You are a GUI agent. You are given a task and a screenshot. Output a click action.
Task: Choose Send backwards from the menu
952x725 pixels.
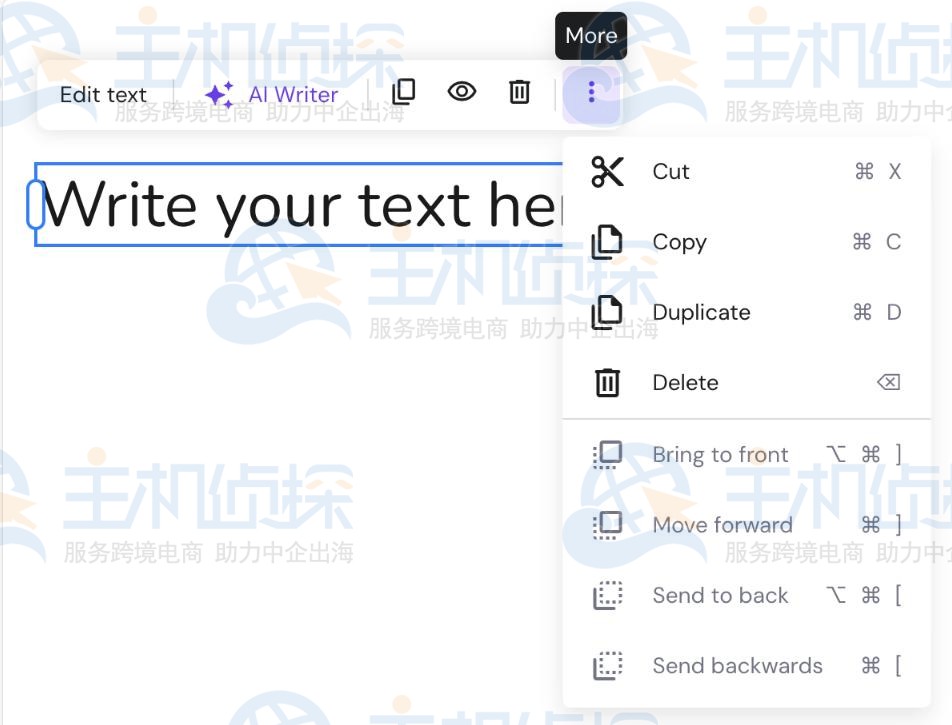(x=737, y=665)
